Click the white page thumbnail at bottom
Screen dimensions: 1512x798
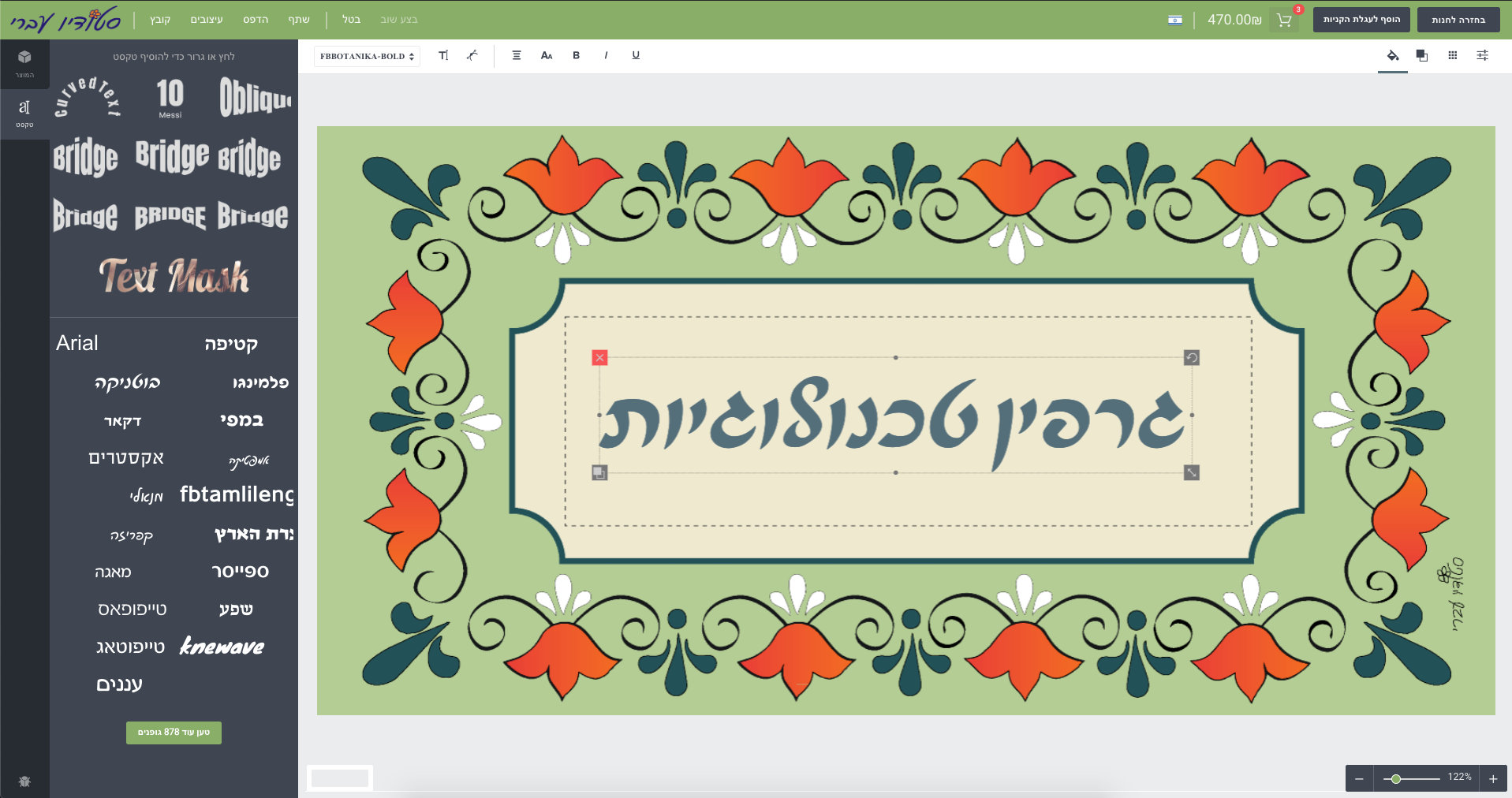pyautogui.click(x=340, y=778)
